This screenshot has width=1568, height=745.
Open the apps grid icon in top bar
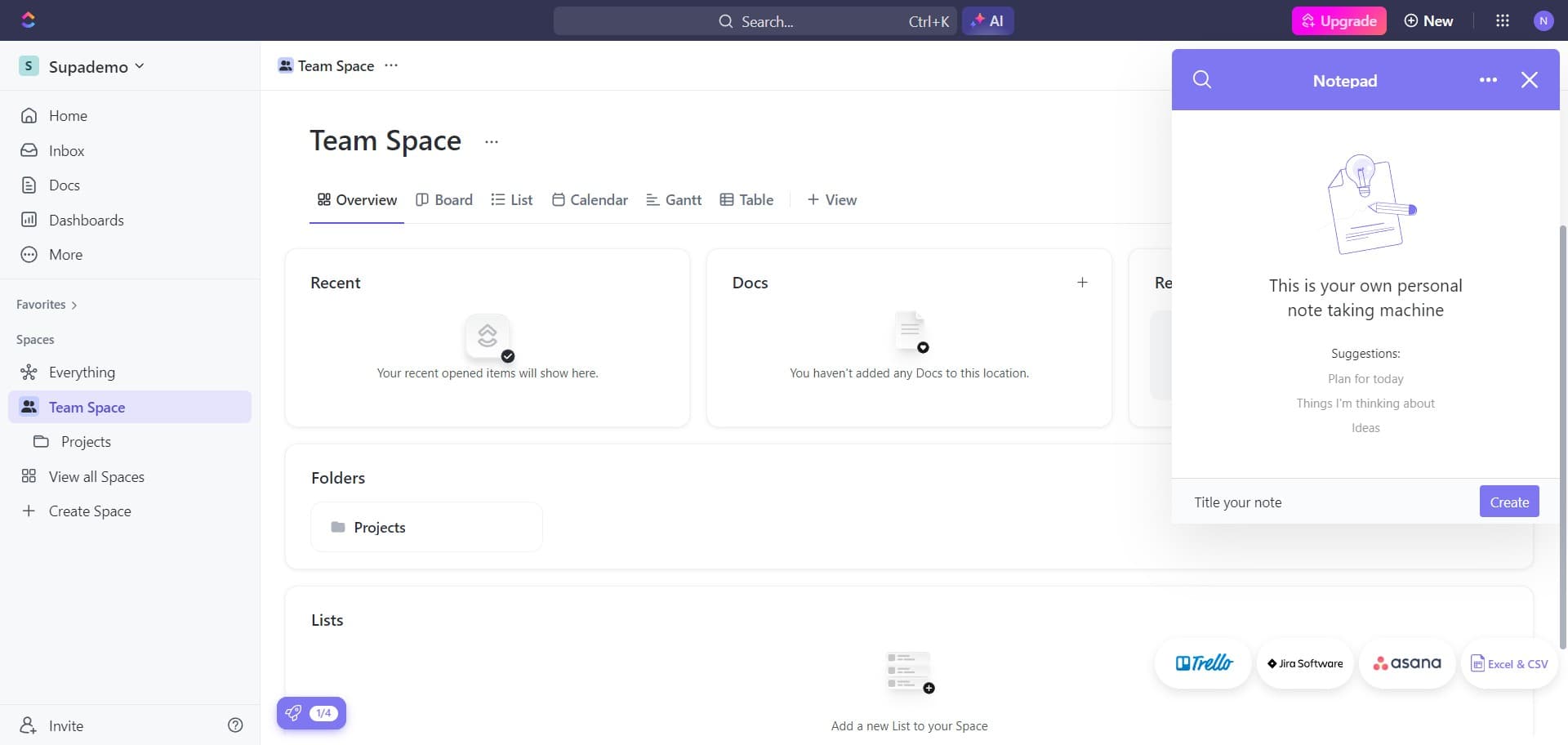point(1502,21)
